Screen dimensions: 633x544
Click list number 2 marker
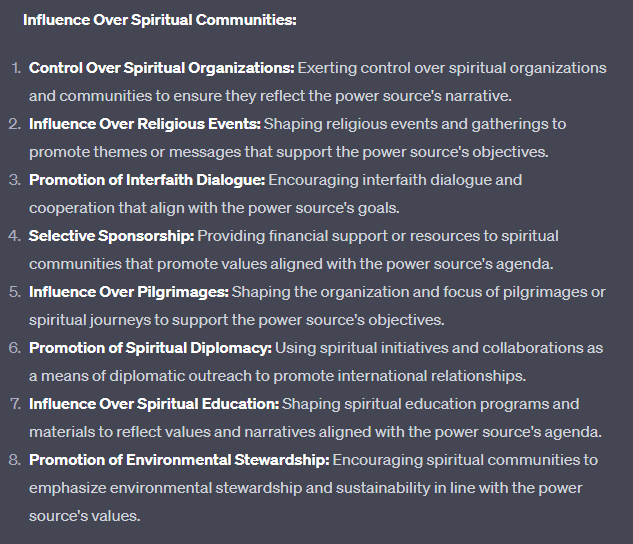tap(15, 124)
